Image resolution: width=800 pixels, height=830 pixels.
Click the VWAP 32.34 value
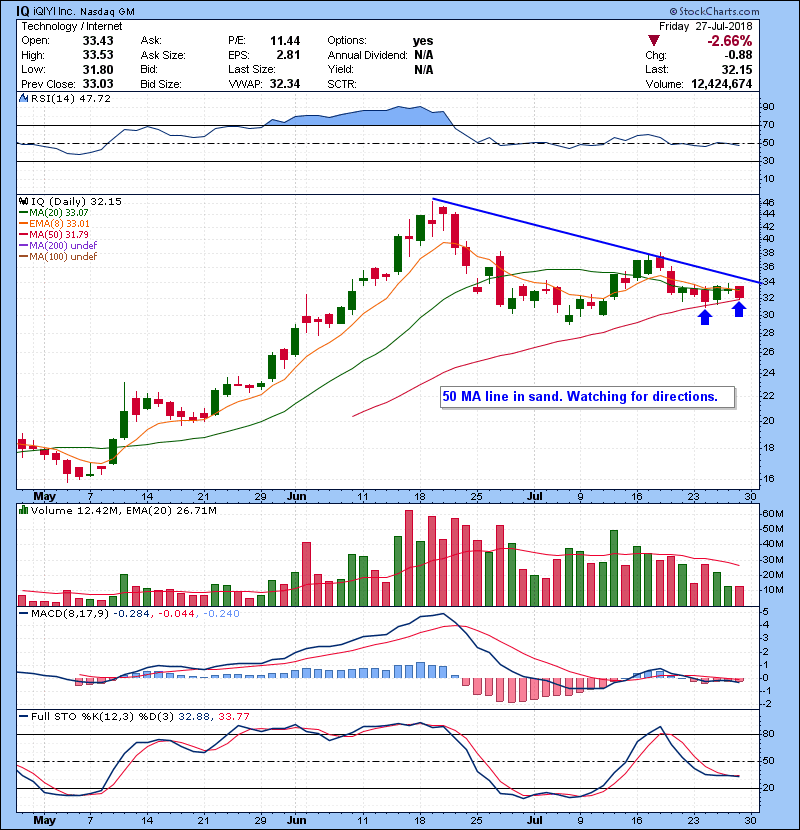285,84
